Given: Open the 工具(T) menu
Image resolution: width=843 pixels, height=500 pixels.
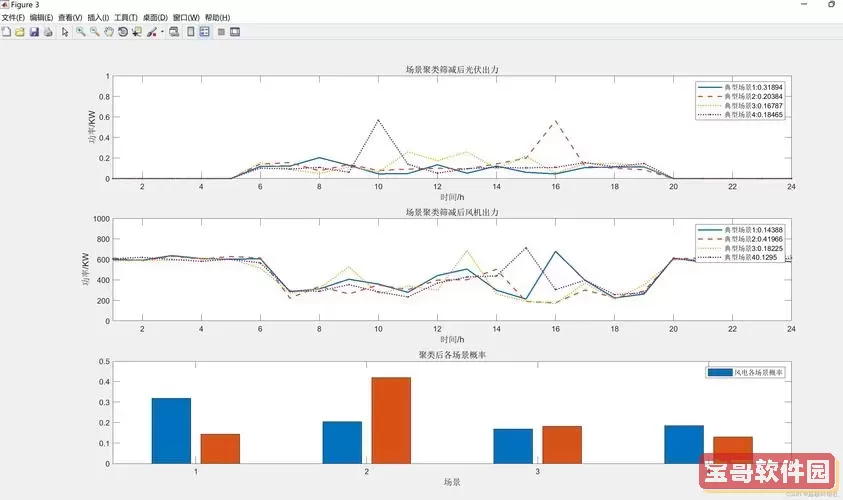Looking at the screenshot, I should [x=126, y=18].
